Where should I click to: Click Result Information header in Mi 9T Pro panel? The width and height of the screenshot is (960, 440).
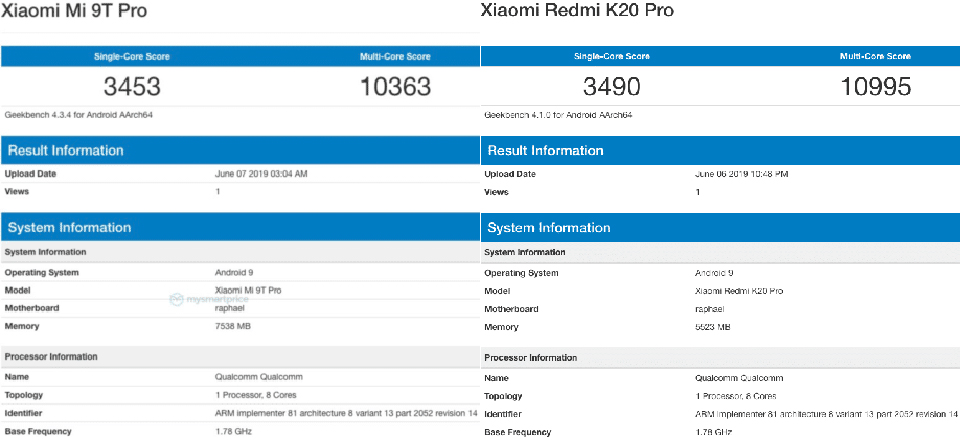239,151
